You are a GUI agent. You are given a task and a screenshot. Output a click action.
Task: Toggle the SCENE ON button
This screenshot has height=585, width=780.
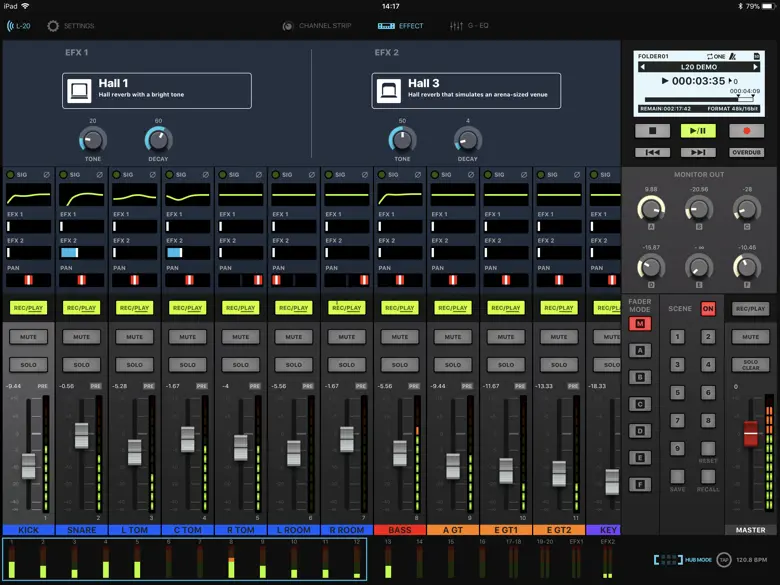[x=708, y=309]
